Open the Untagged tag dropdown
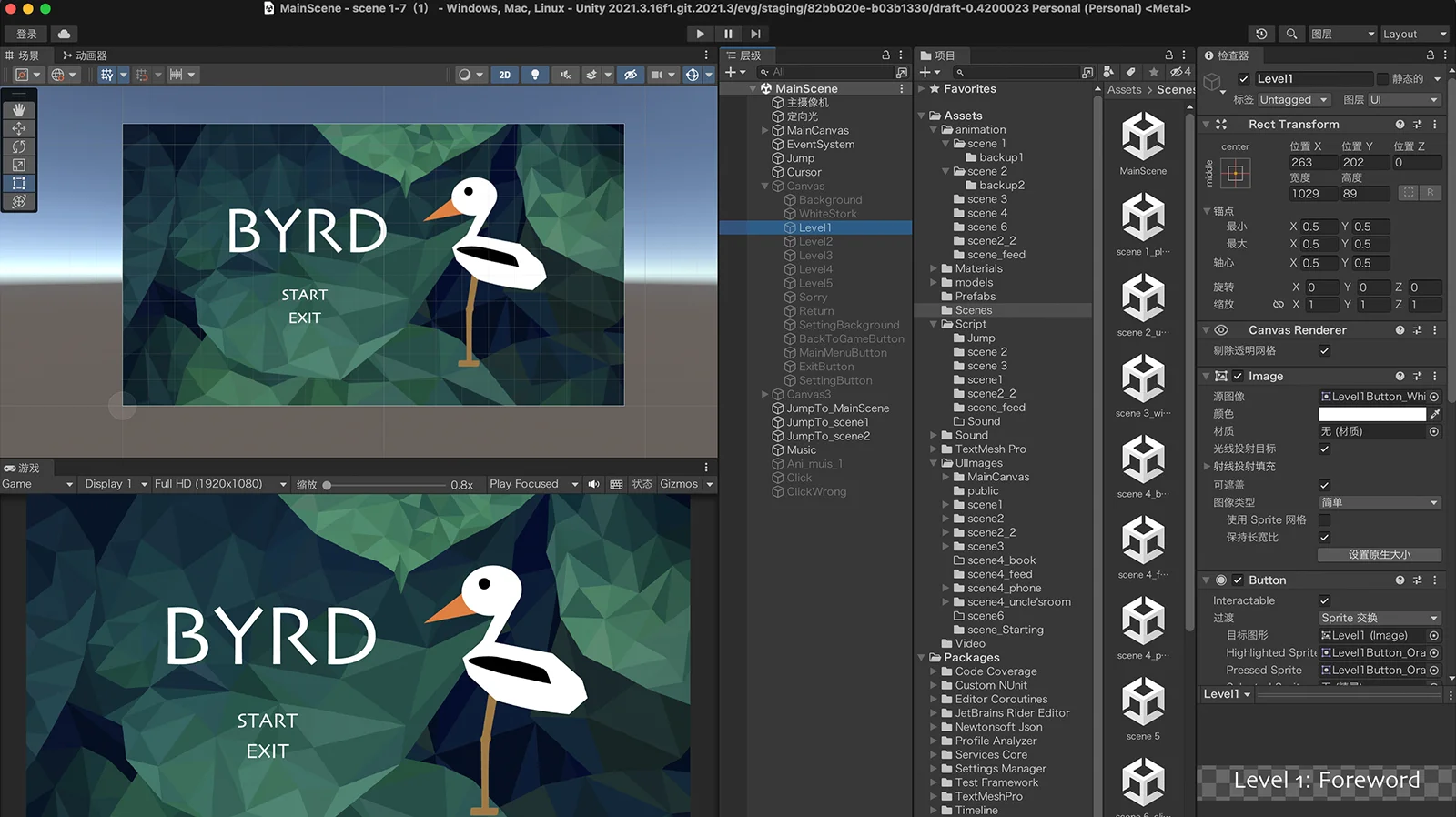1456x817 pixels. pos(1294,100)
